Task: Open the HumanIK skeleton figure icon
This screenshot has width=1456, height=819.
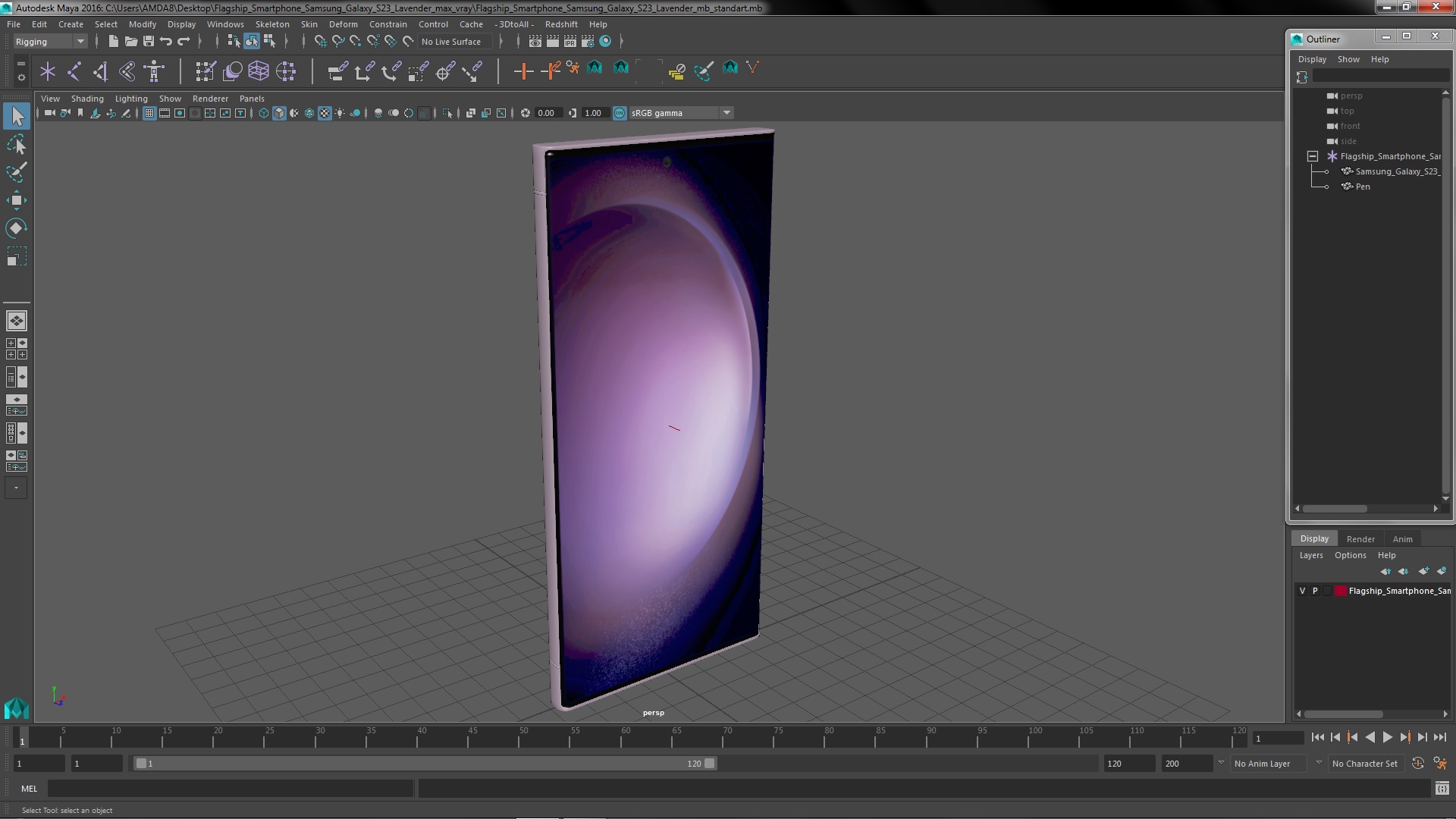Action: [154, 71]
